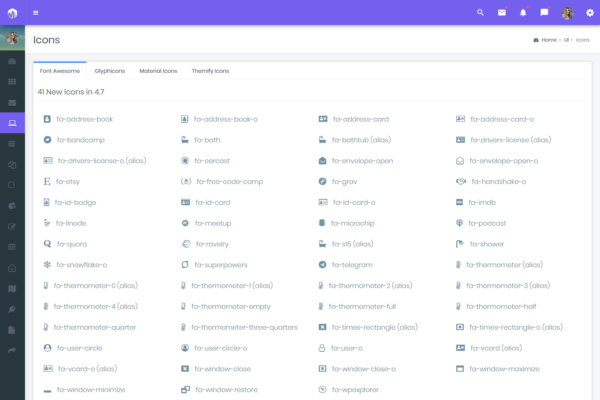Select the fa-ravelry label text

pyautogui.click(x=212, y=244)
